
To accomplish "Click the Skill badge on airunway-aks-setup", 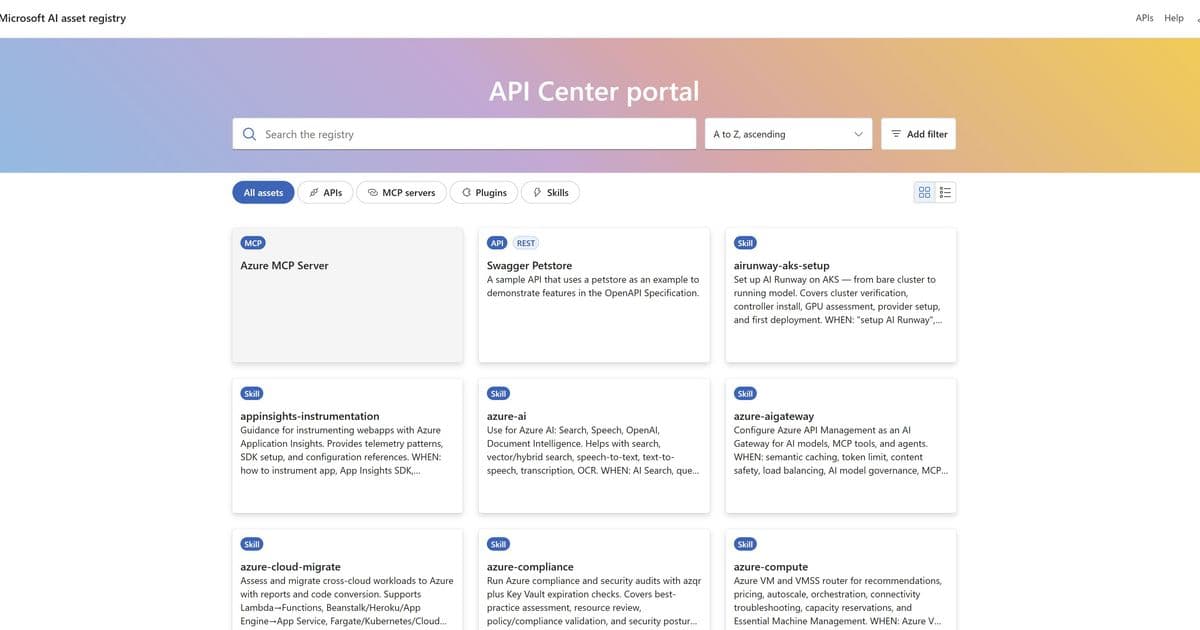I will coord(745,243).
